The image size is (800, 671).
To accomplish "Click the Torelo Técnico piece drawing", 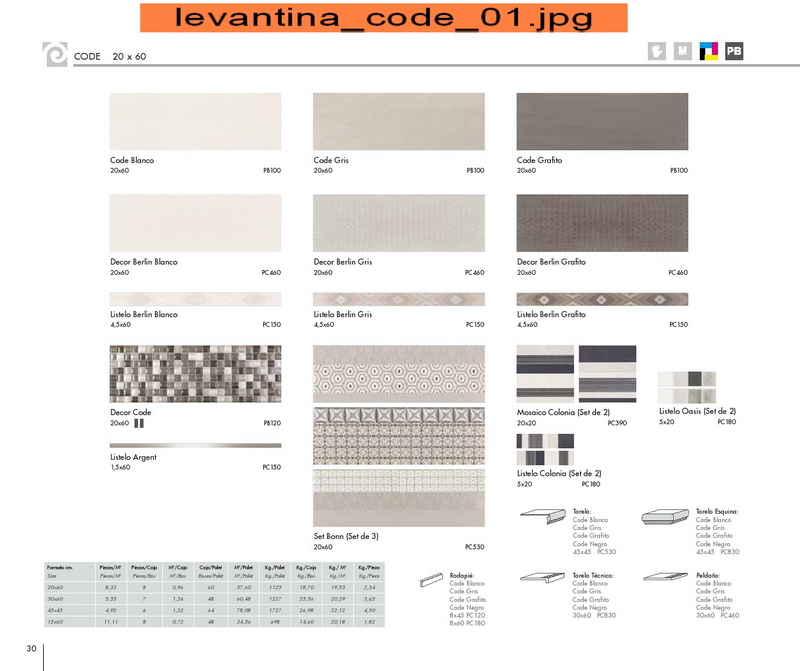I will point(543,577).
